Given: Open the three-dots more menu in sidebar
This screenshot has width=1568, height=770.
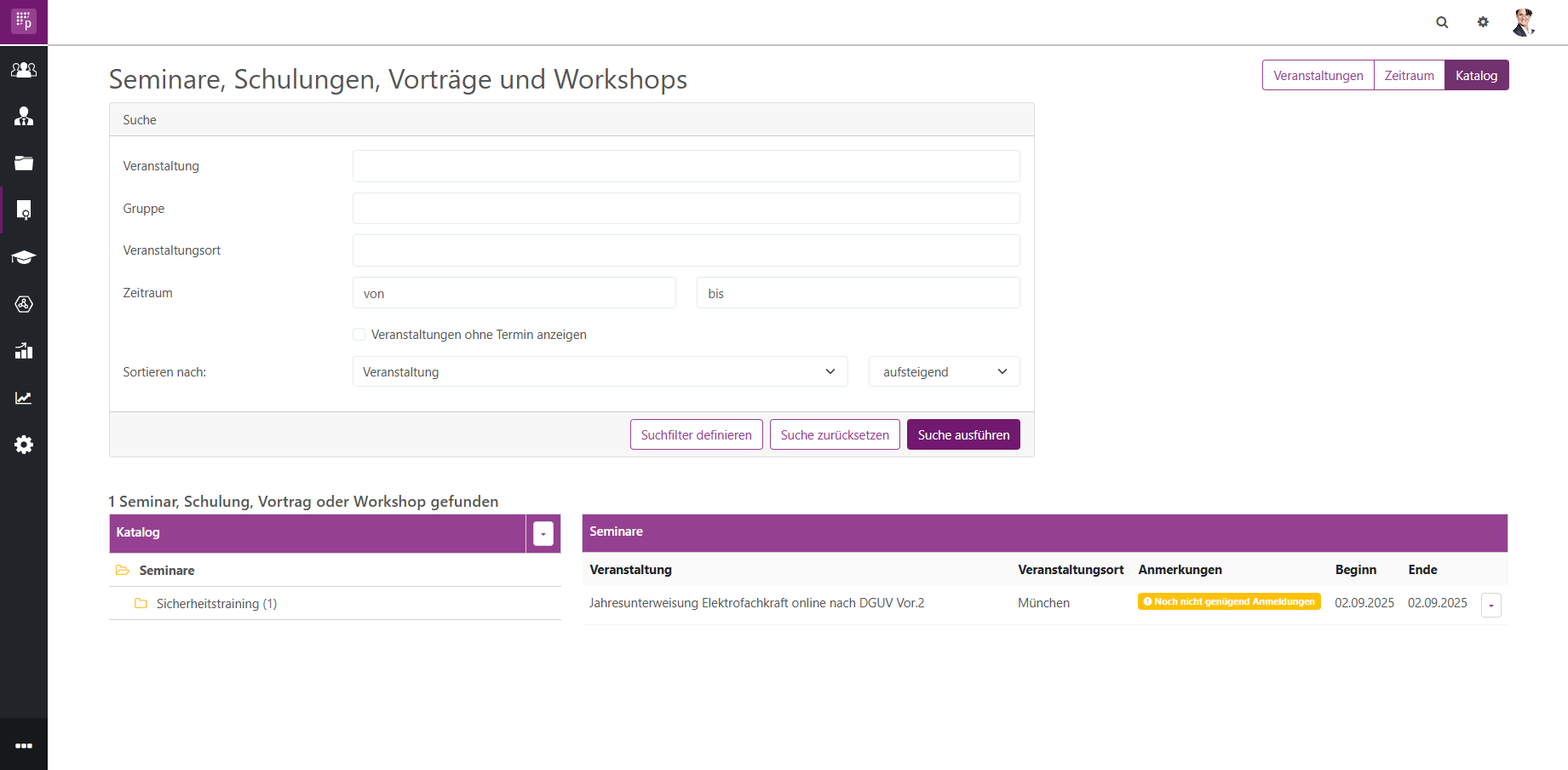Looking at the screenshot, I should click(x=24, y=745).
